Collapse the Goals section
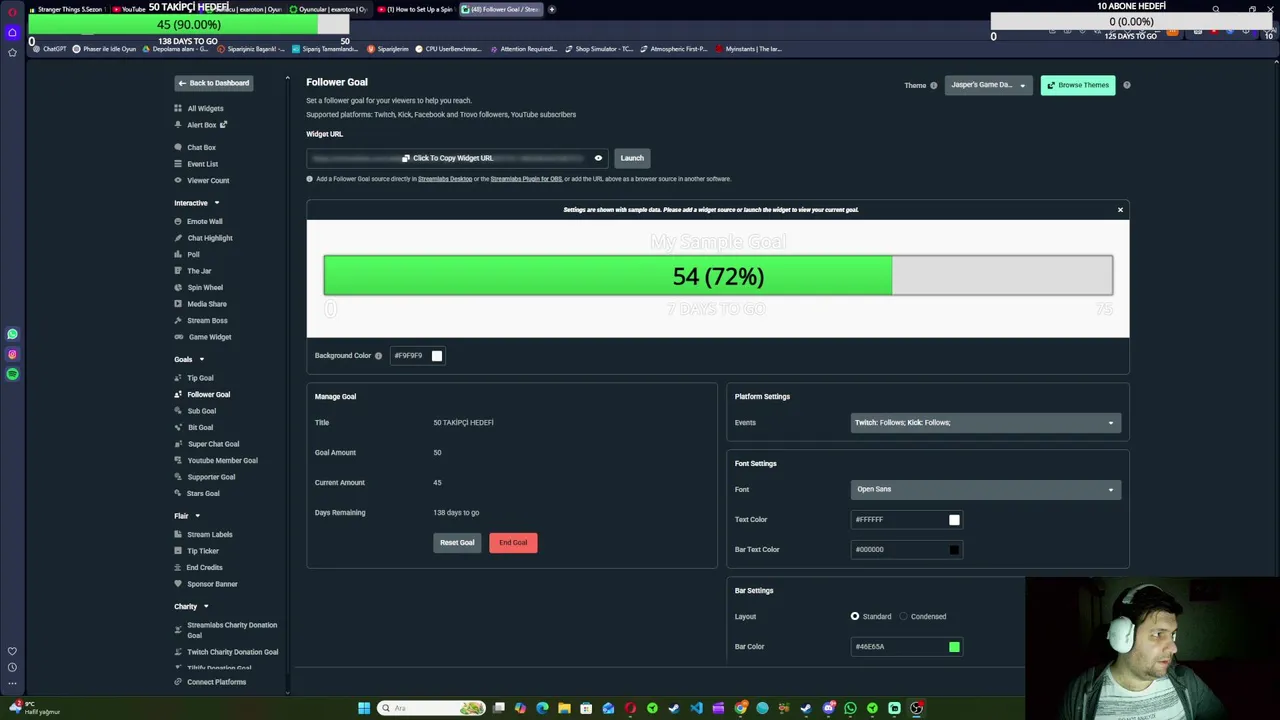The width and height of the screenshot is (1280, 720). (x=201, y=359)
